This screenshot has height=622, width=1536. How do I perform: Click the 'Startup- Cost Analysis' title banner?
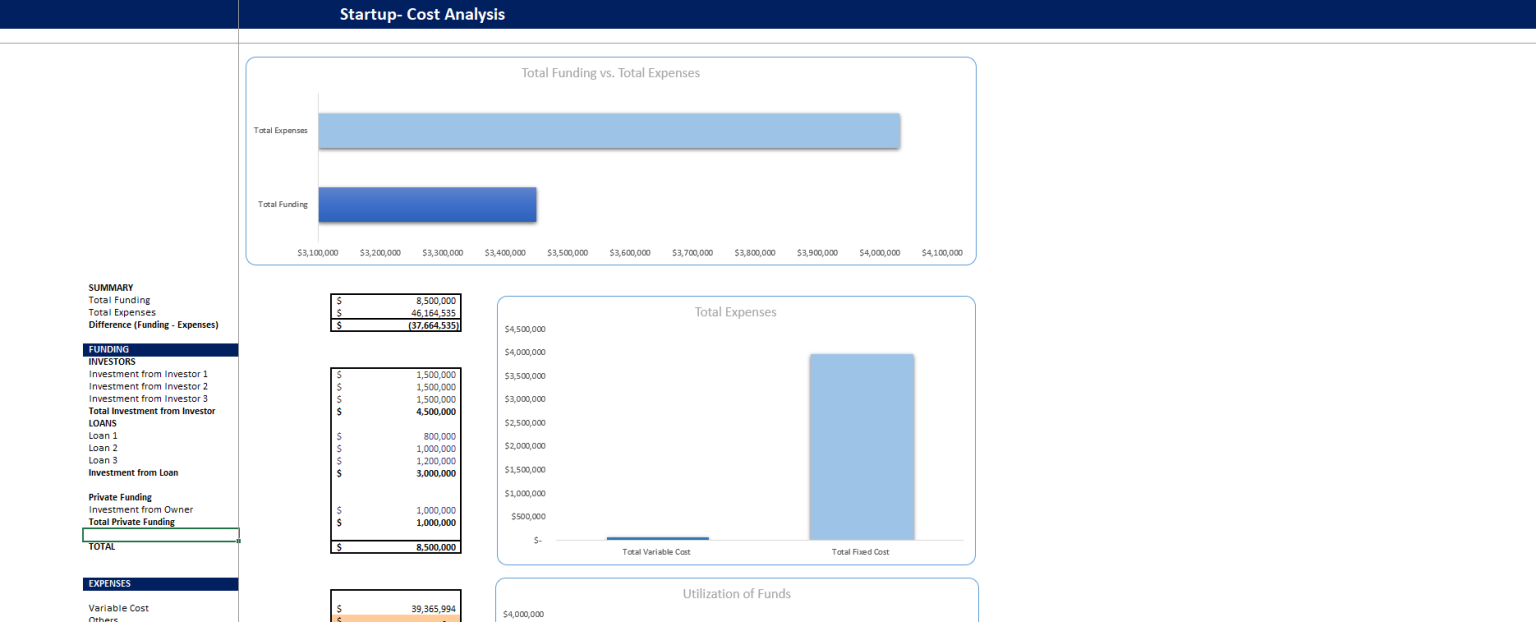pos(422,13)
